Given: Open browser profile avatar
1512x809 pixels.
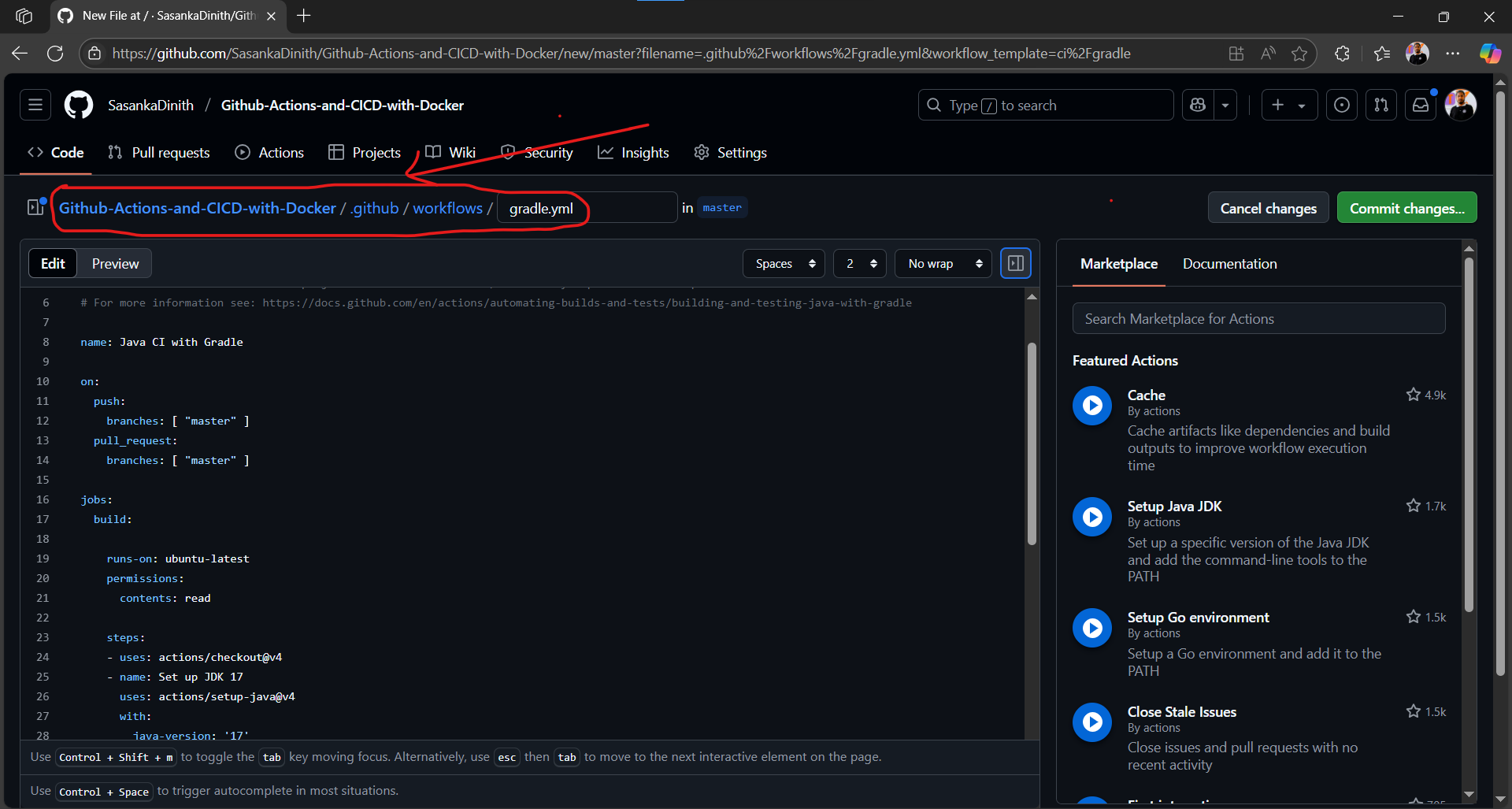Looking at the screenshot, I should 1417,54.
